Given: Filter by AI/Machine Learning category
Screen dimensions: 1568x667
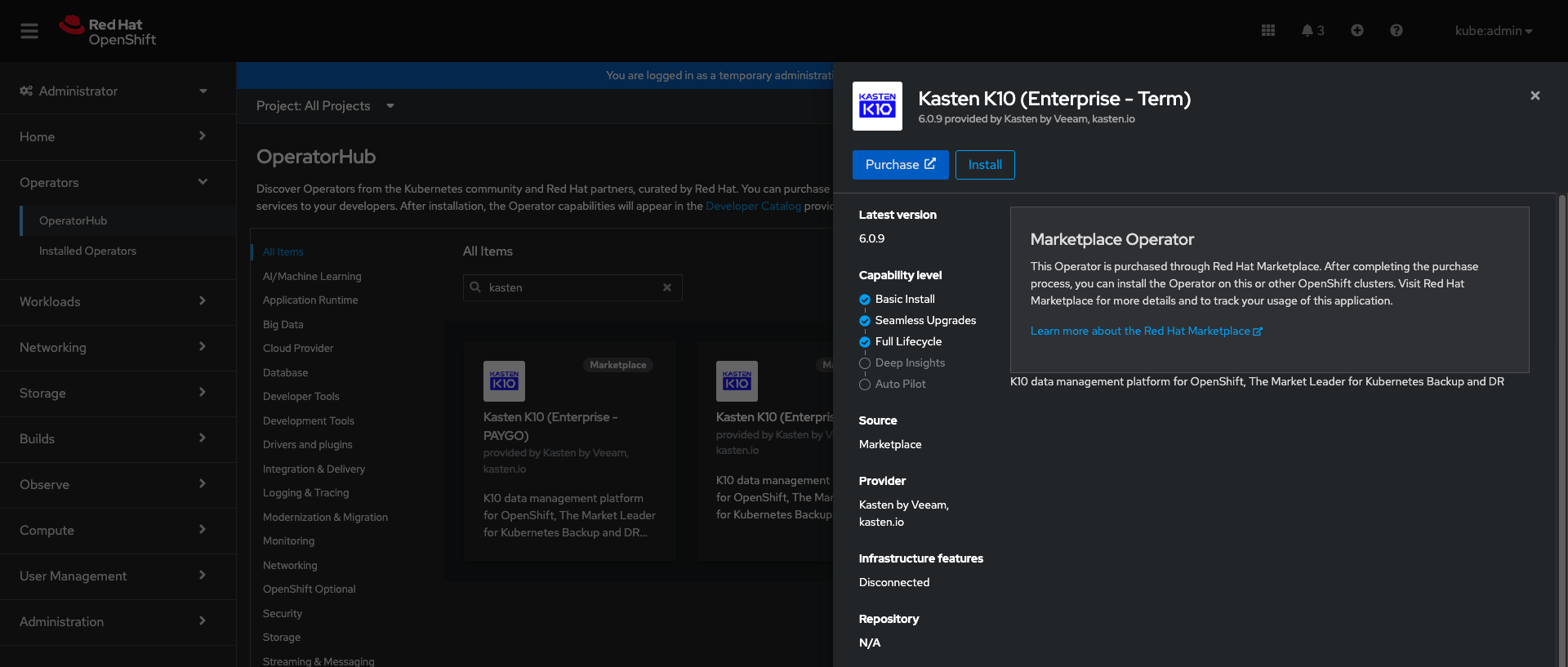Looking at the screenshot, I should click(x=312, y=276).
